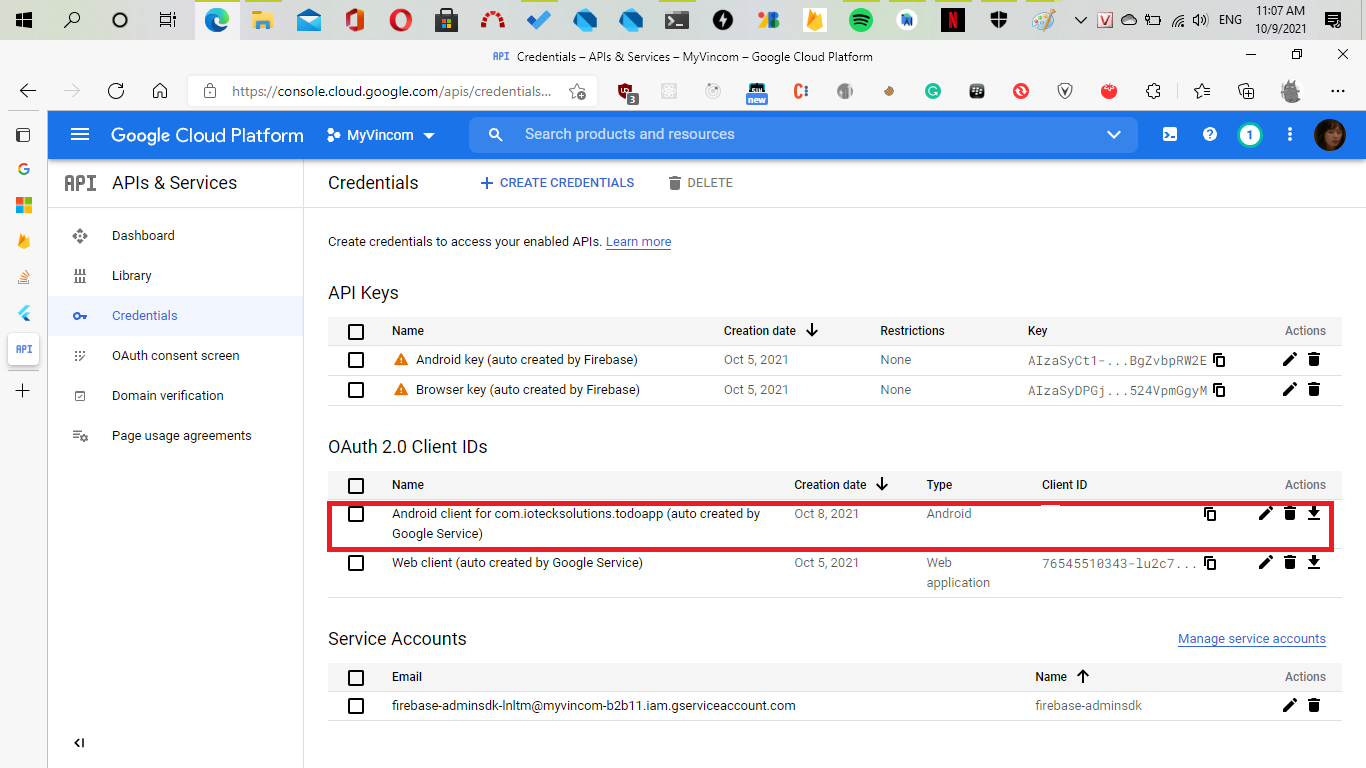This screenshot has height=768, width=1366.
Task: Edit the Android key (auto created by Firebase)
Action: click(1290, 360)
